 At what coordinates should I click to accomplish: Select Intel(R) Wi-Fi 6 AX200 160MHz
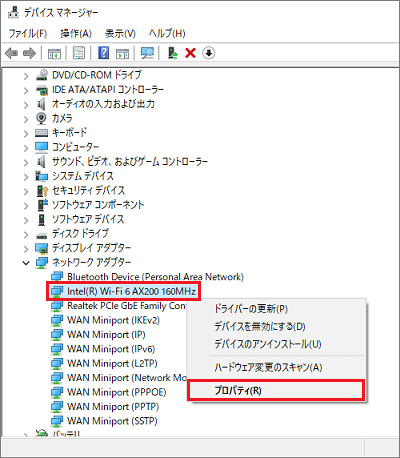131,292
